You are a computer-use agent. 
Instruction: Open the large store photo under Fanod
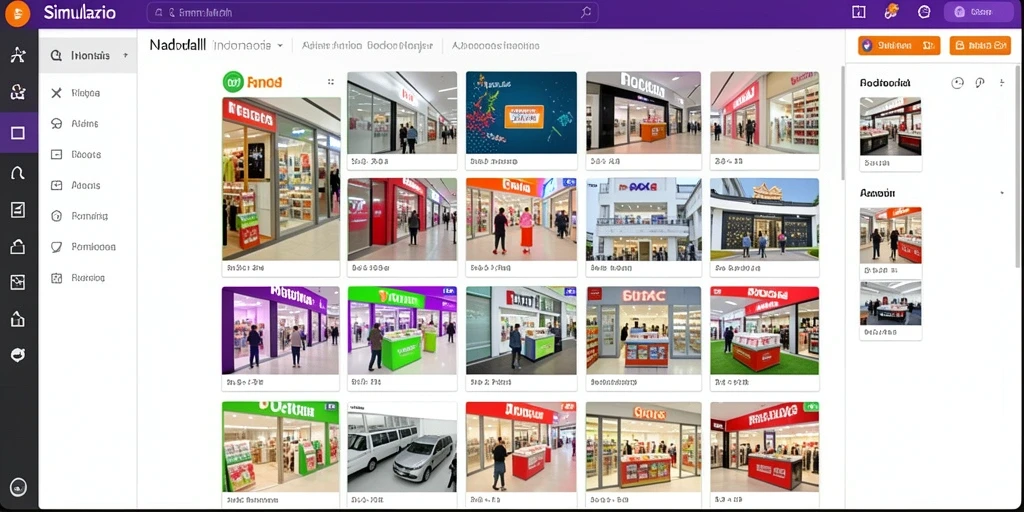281,178
